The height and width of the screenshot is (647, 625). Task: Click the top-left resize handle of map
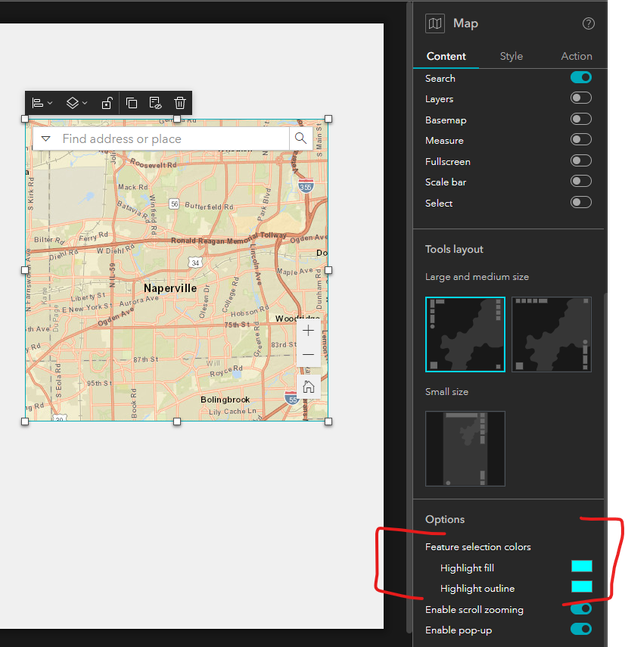pos(25,119)
